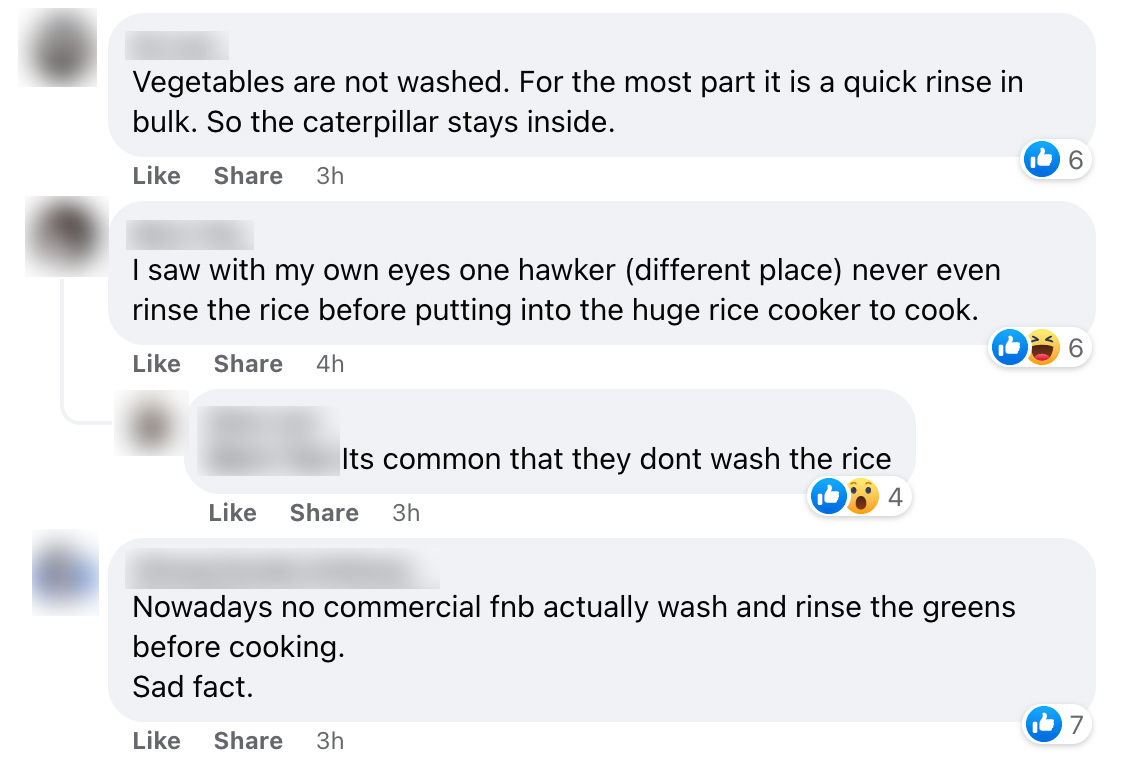
Task: Like the 'Vegetables are not washed' comment
Action: (x=156, y=176)
